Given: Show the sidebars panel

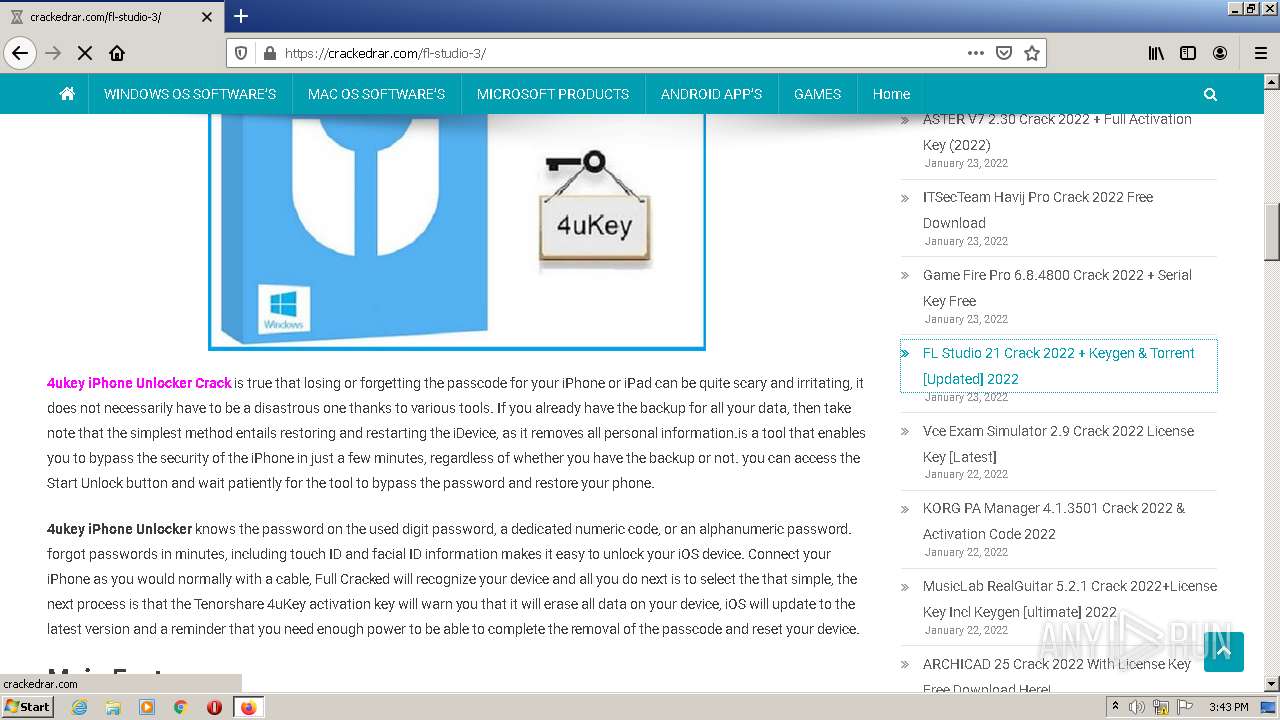Looking at the screenshot, I should pyautogui.click(x=1188, y=53).
